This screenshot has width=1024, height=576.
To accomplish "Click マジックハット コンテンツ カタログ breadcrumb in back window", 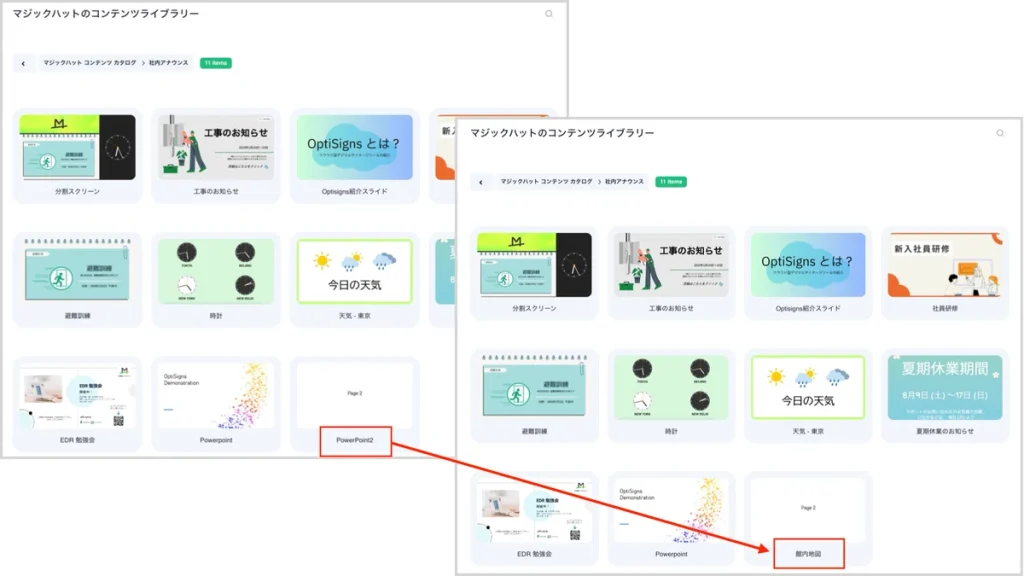I will (x=89, y=63).
